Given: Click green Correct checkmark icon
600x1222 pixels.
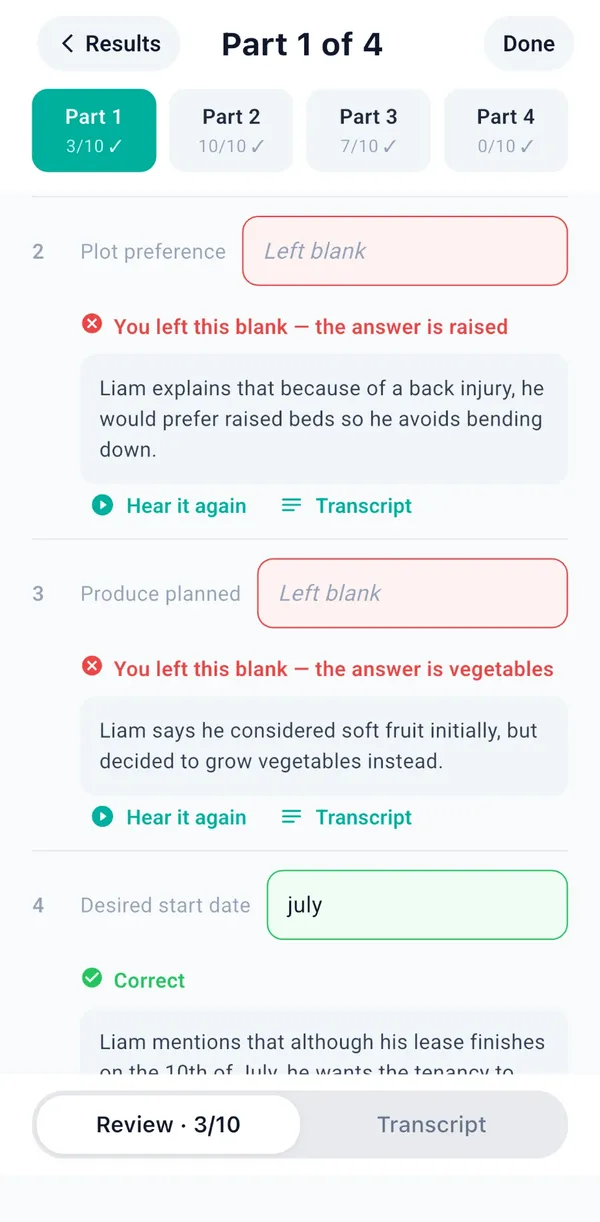Looking at the screenshot, I should coord(92,979).
